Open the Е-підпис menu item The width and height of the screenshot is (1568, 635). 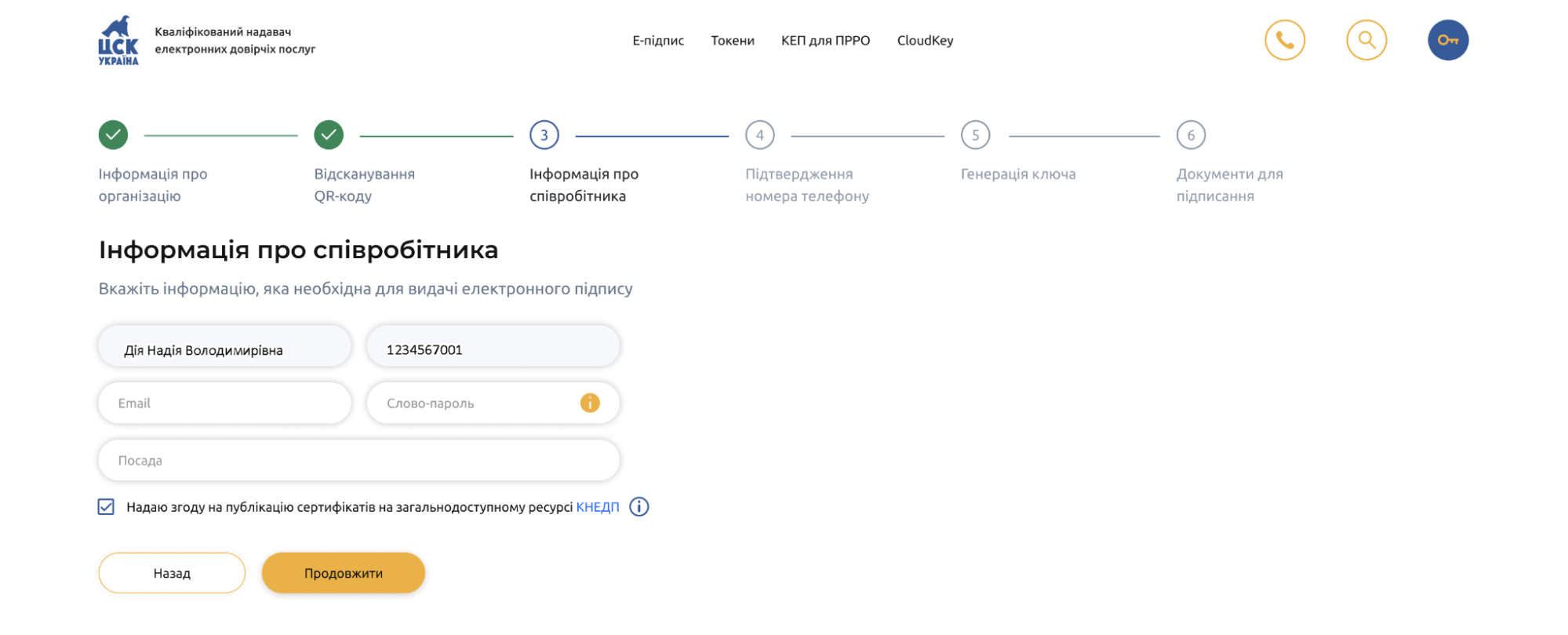pos(658,41)
